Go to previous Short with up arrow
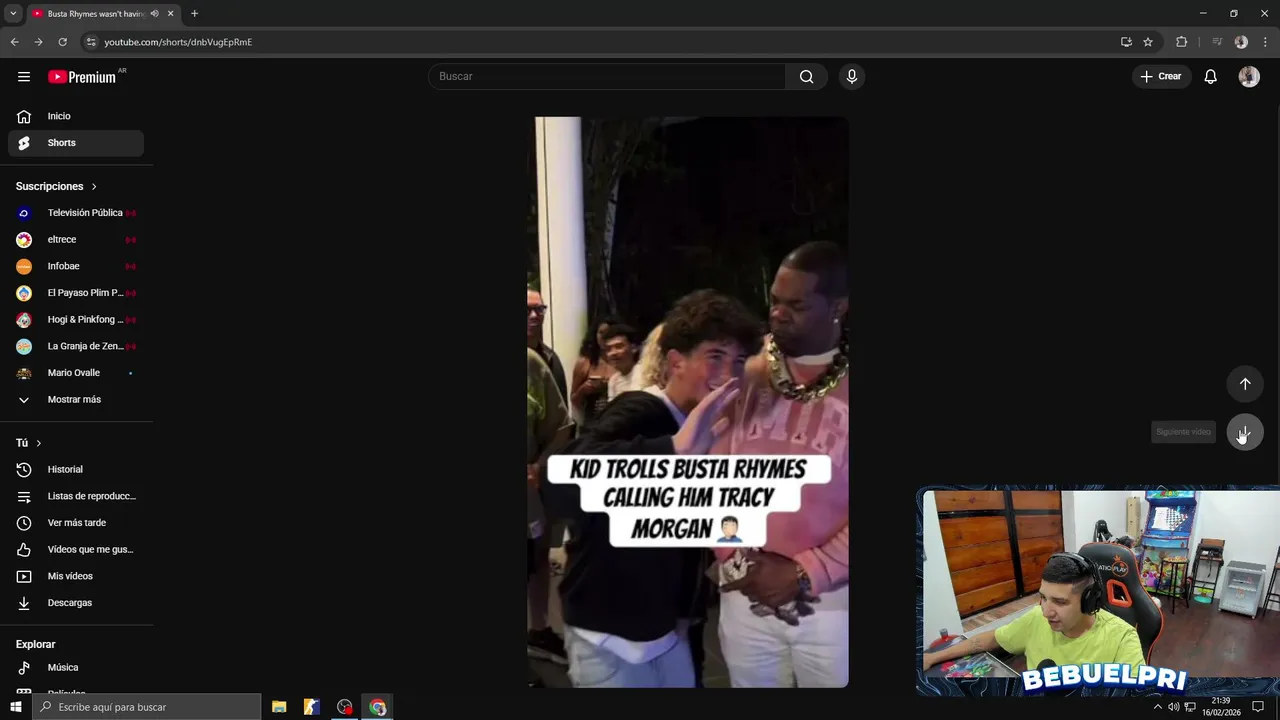Screen dimensions: 1280x720 1245,384
